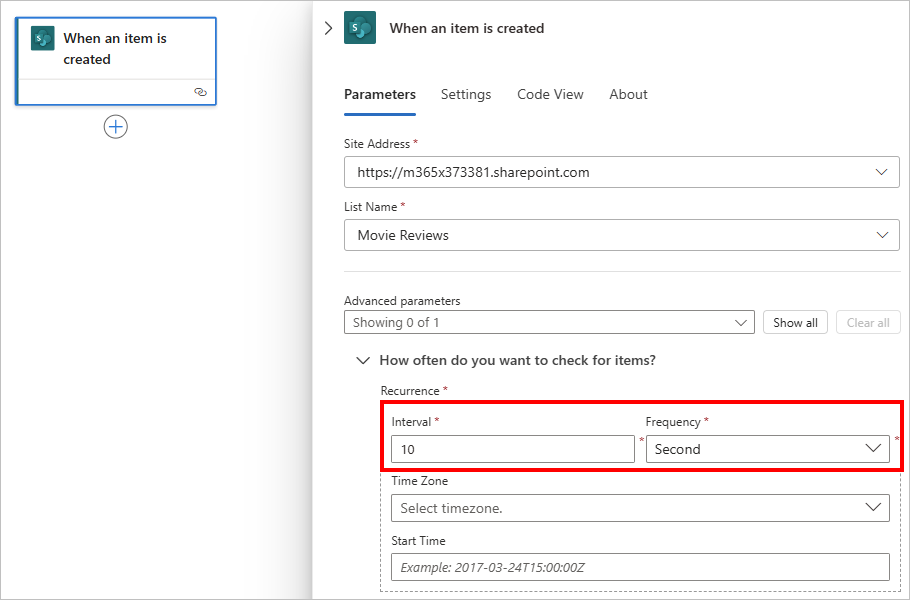Switch to the Parameters tab
This screenshot has width=910, height=600.
(380, 94)
